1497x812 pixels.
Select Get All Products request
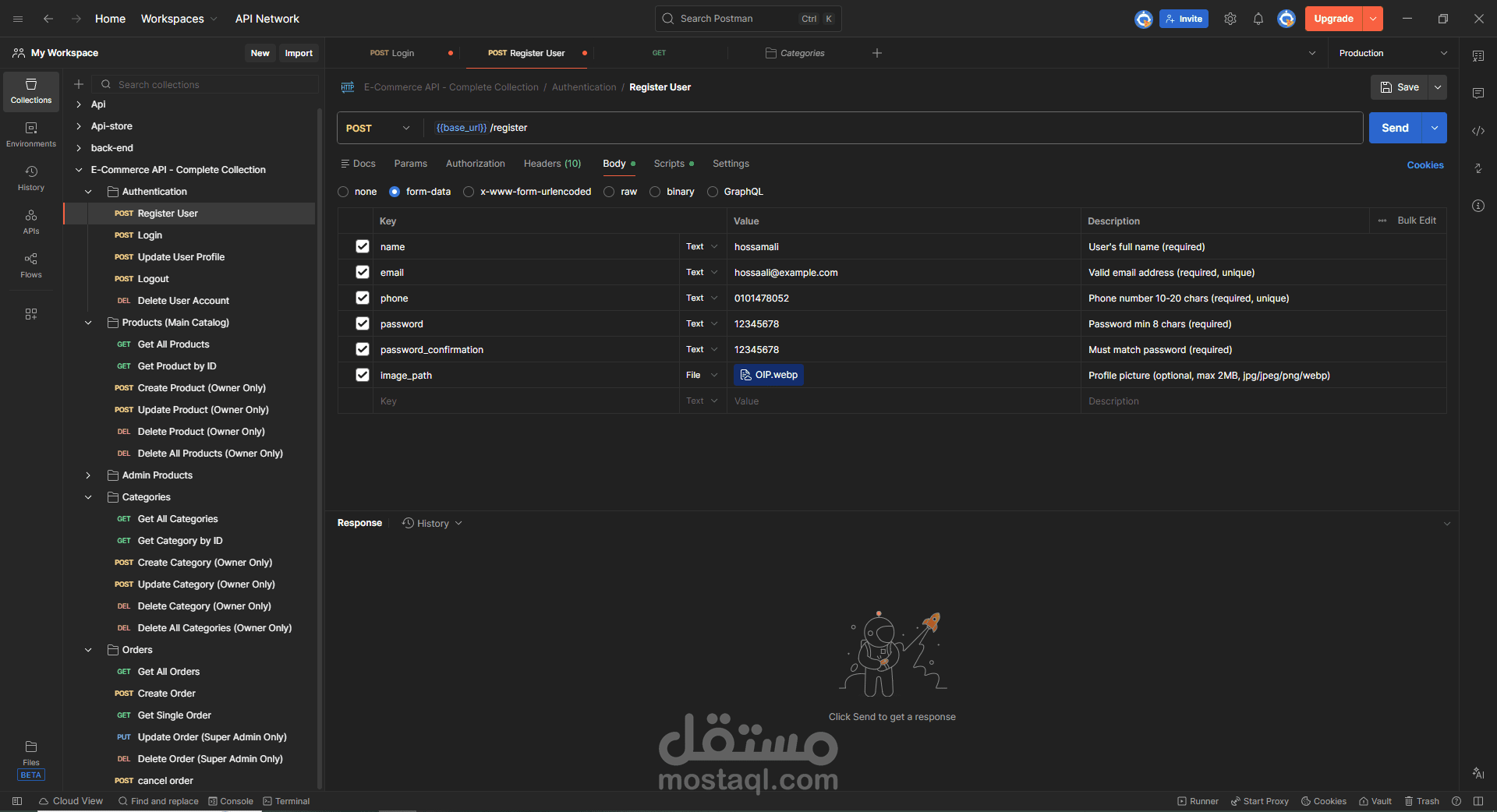173,344
